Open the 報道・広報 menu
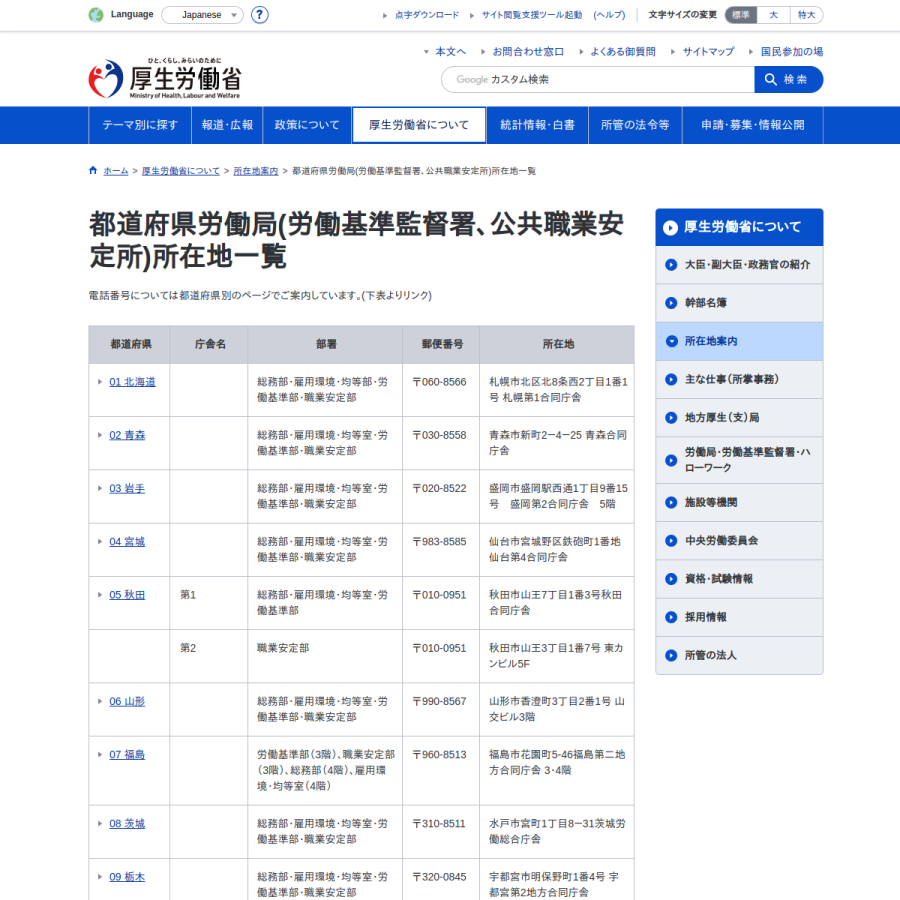Viewport: 900px width, 900px height. (227, 125)
